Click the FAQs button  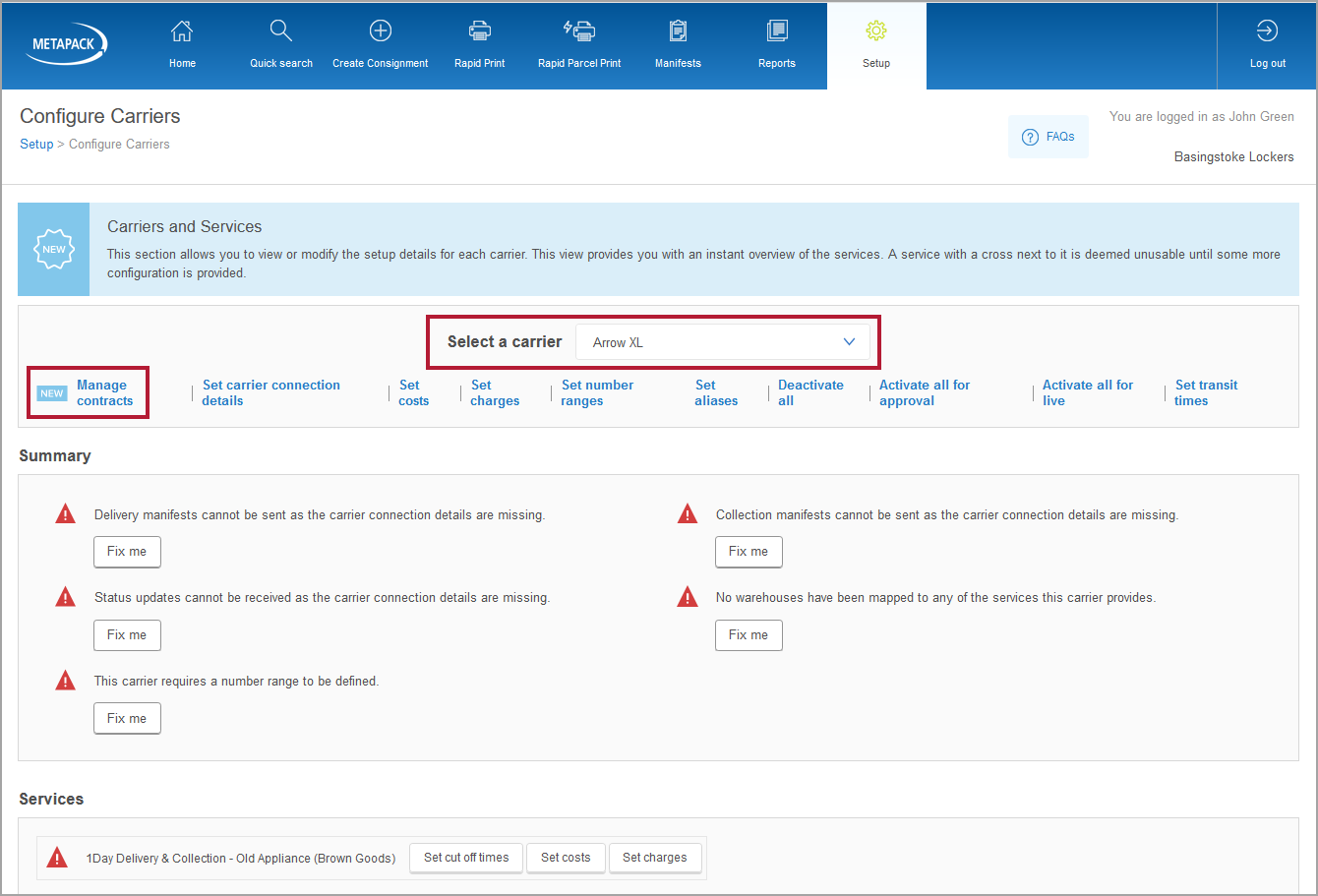[x=1048, y=137]
